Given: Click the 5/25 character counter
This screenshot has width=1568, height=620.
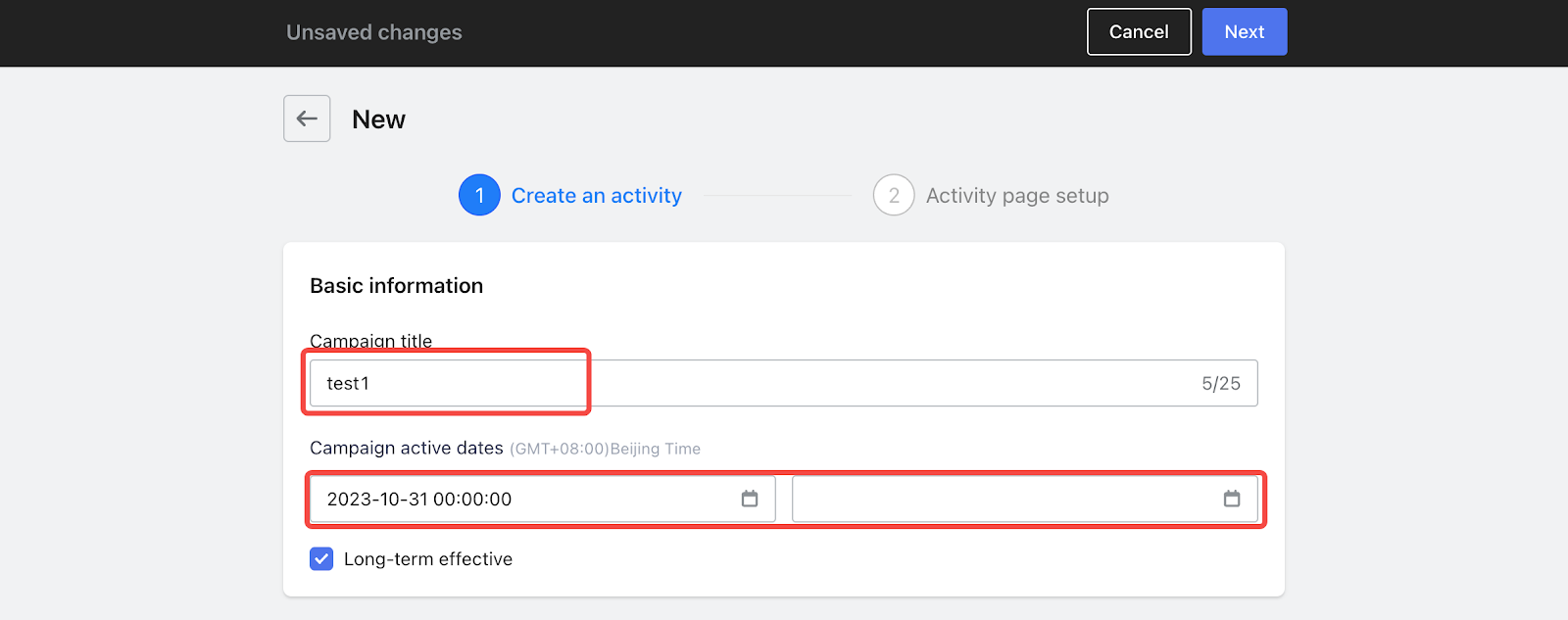Looking at the screenshot, I should (1221, 383).
